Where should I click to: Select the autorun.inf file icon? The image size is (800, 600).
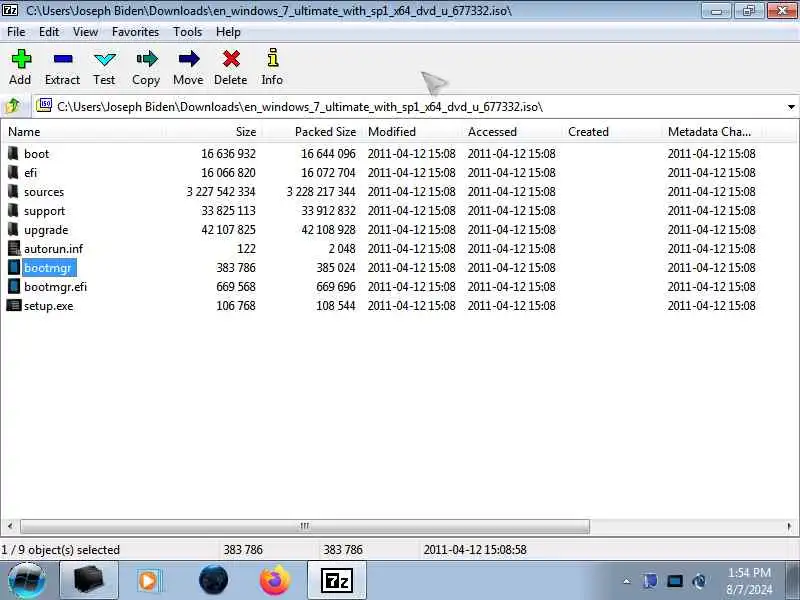tap(14, 248)
